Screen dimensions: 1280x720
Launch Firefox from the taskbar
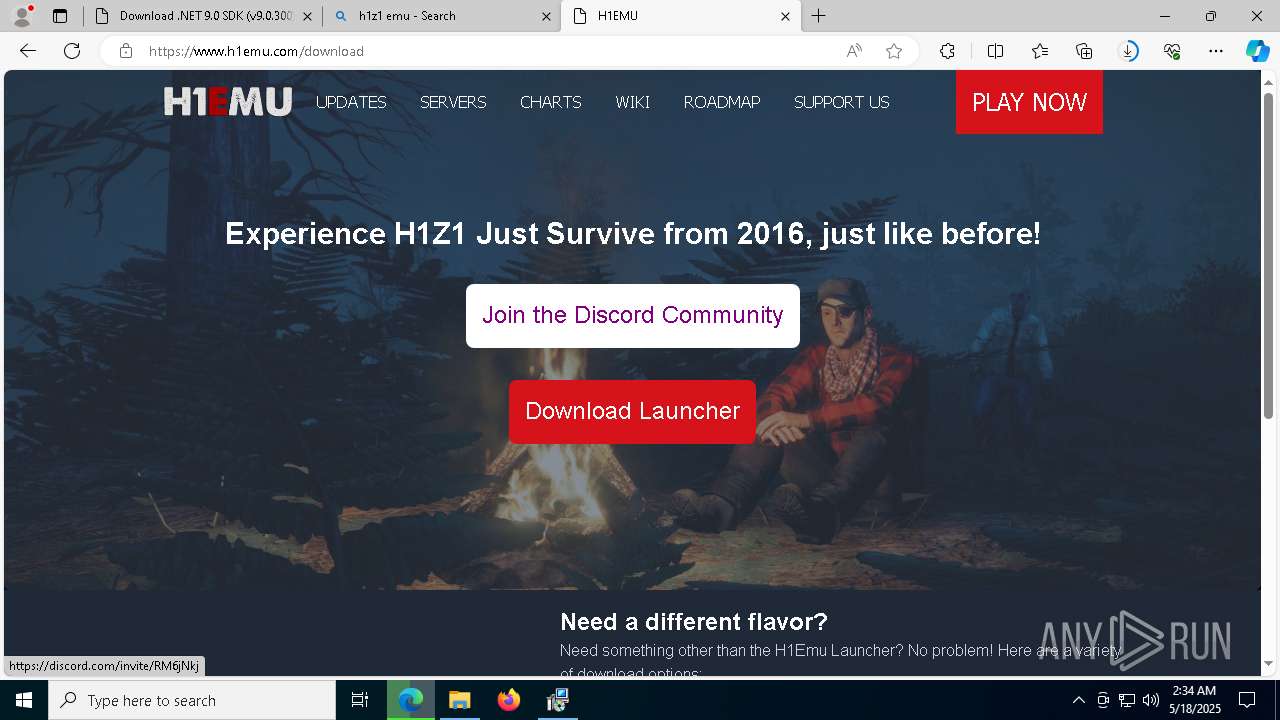pyautogui.click(x=508, y=700)
